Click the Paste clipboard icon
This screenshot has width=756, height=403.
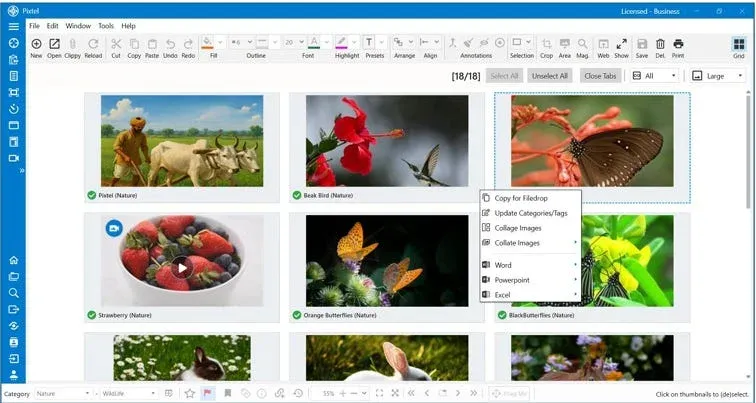click(x=152, y=44)
